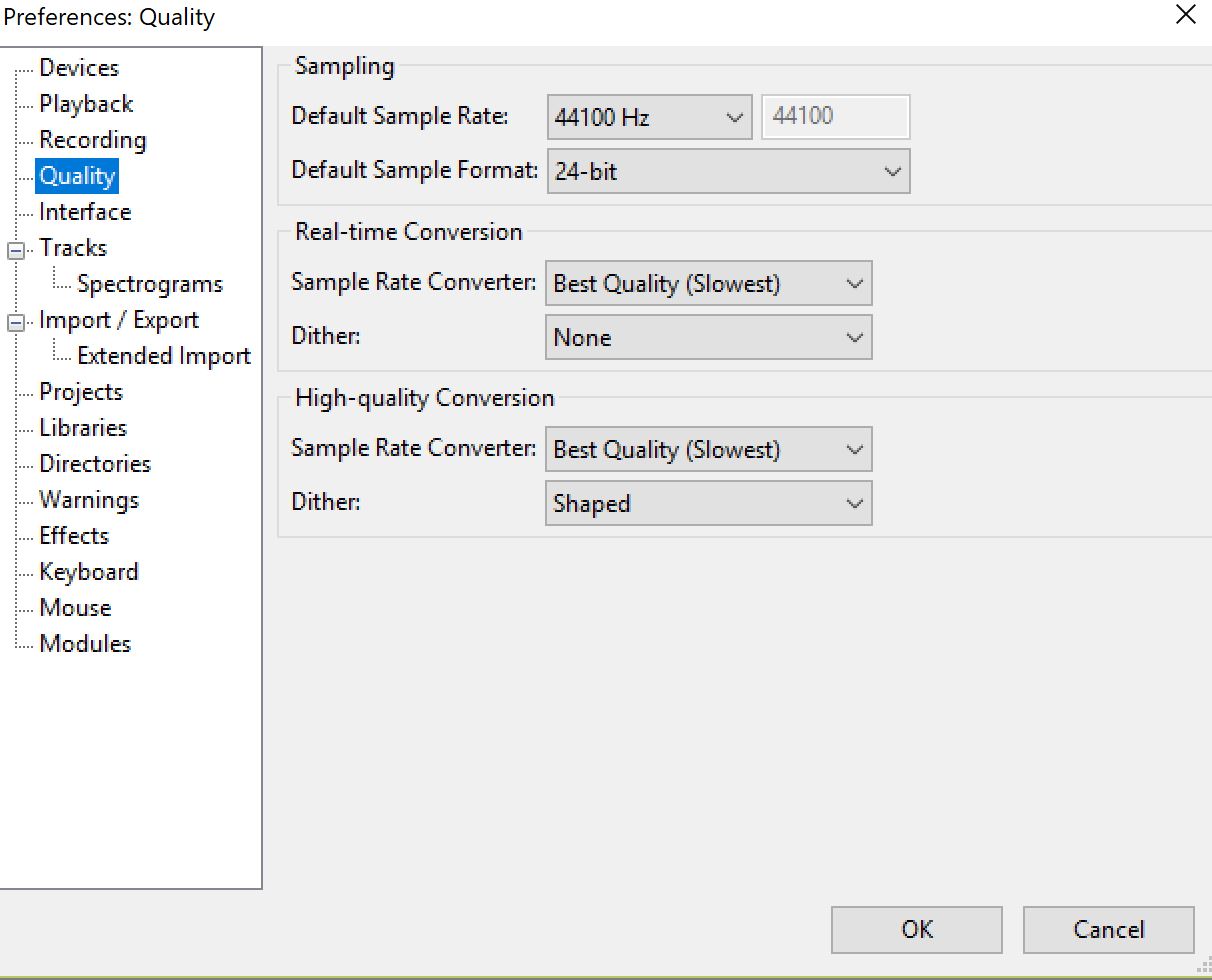The image size is (1212, 980).
Task: Click the Default Sample Rate label
Action: coord(400,116)
